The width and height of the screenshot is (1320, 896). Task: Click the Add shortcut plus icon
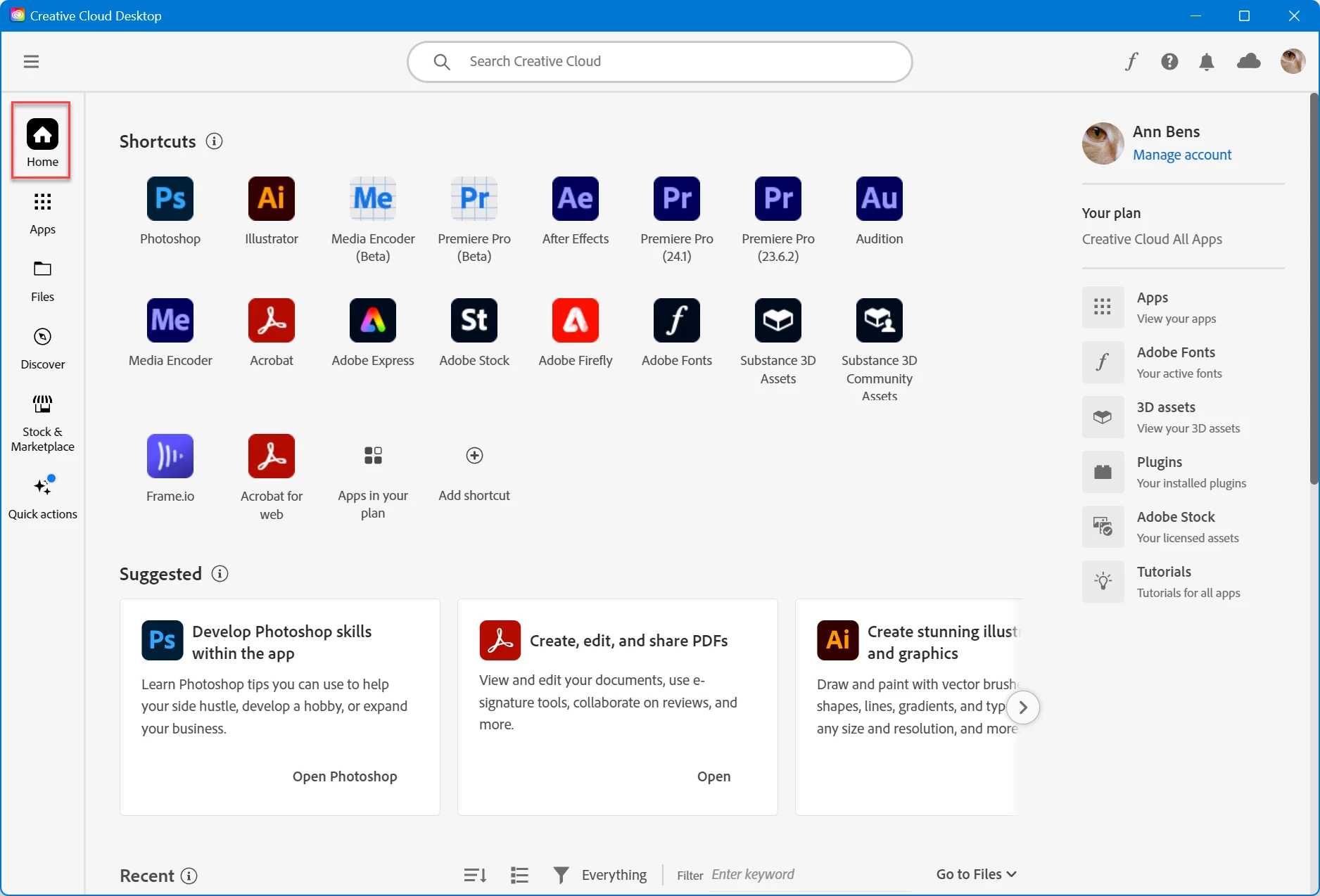click(475, 456)
